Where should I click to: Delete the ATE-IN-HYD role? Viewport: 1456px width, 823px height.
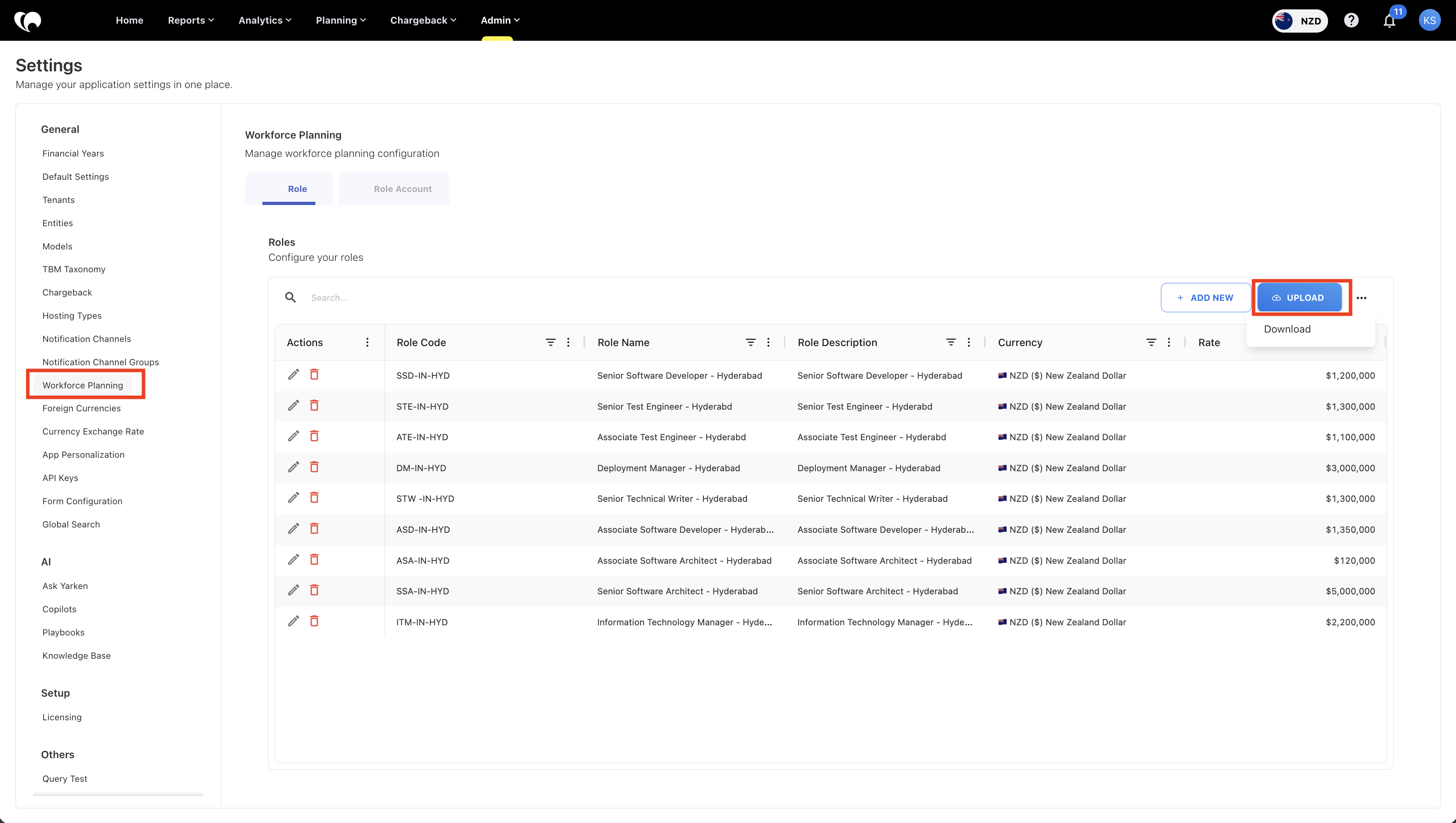314,437
